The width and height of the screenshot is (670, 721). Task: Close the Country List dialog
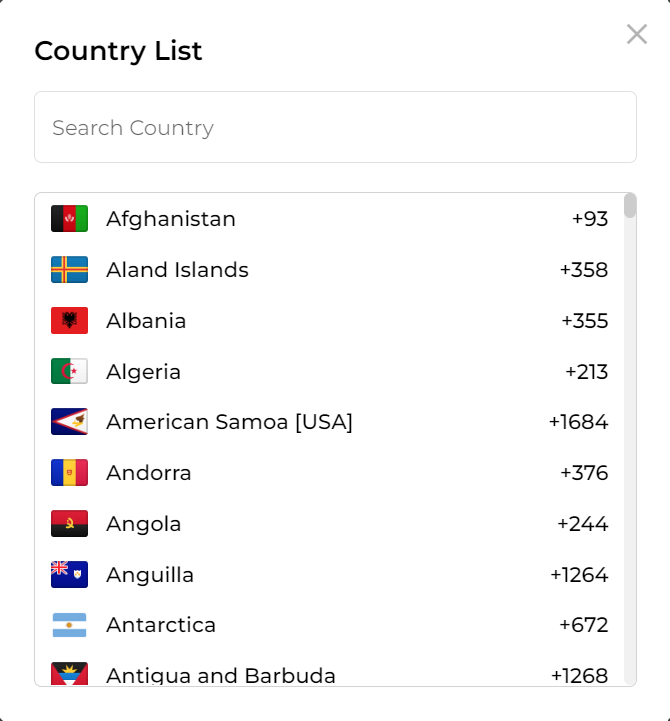(x=637, y=34)
